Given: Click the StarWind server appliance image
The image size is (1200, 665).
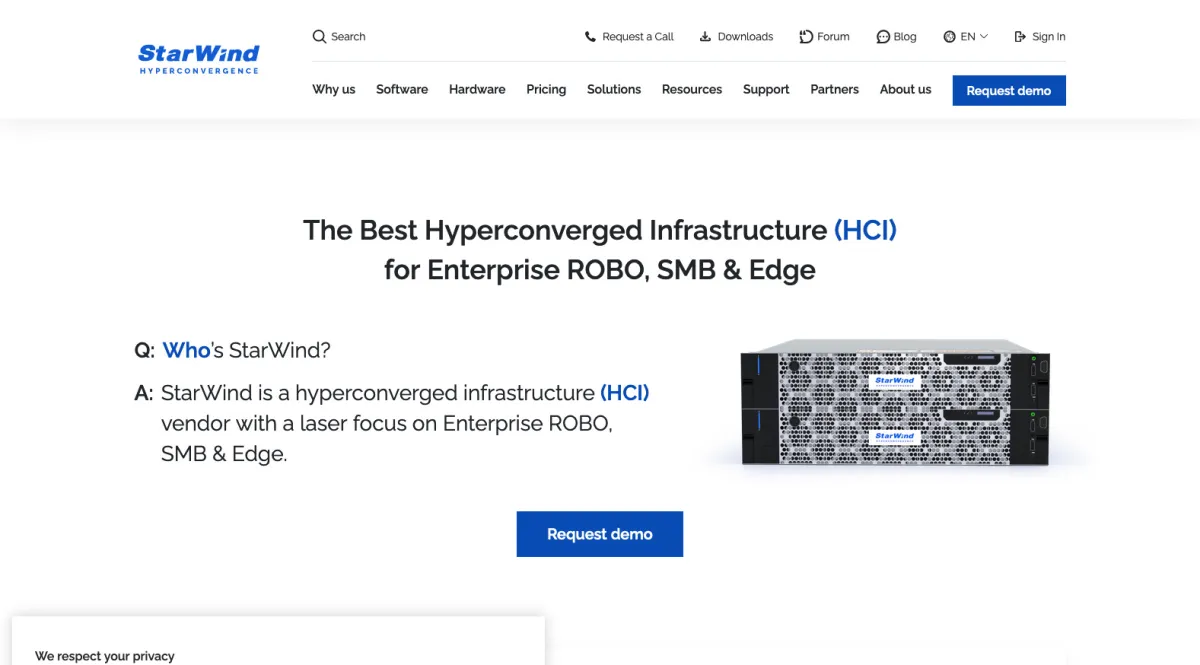Looking at the screenshot, I should 895,403.
